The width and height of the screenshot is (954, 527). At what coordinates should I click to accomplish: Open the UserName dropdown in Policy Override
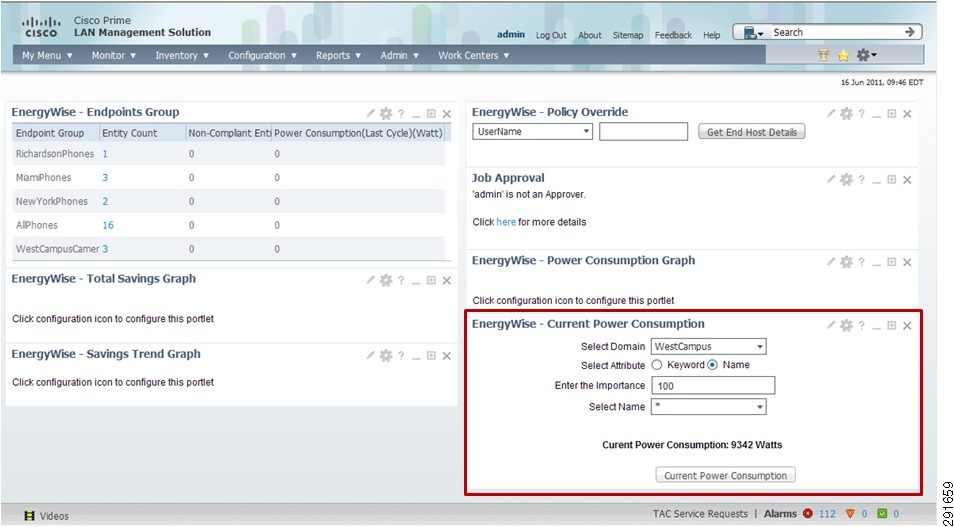(532, 131)
